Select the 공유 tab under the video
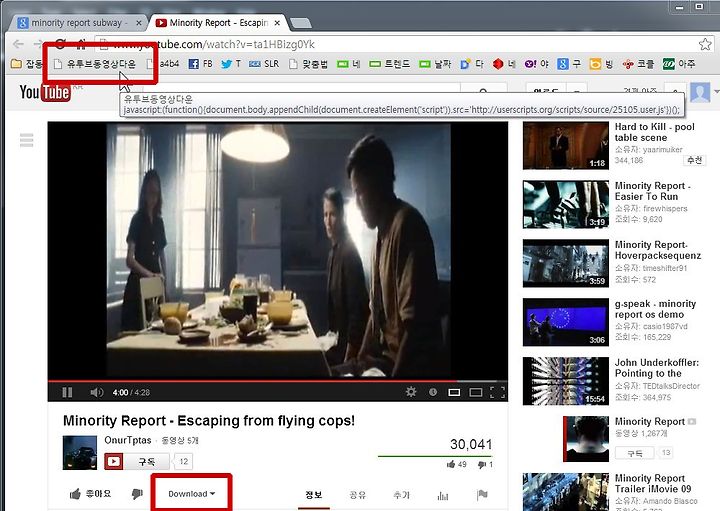 [x=357, y=494]
